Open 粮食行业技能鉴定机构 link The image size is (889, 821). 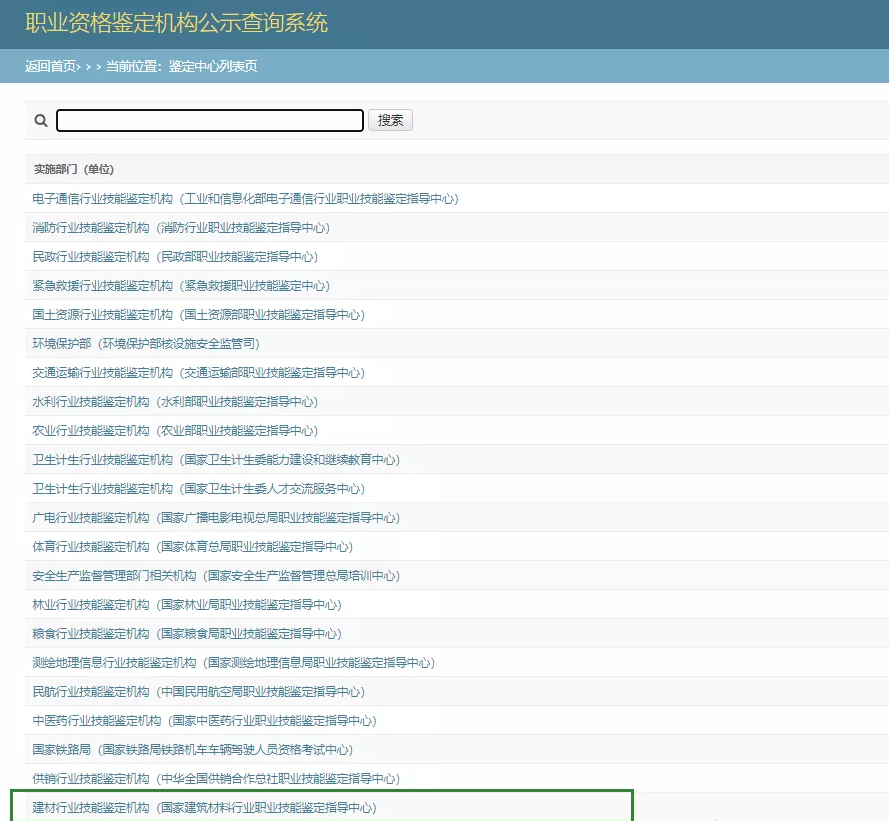[x=187, y=633]
